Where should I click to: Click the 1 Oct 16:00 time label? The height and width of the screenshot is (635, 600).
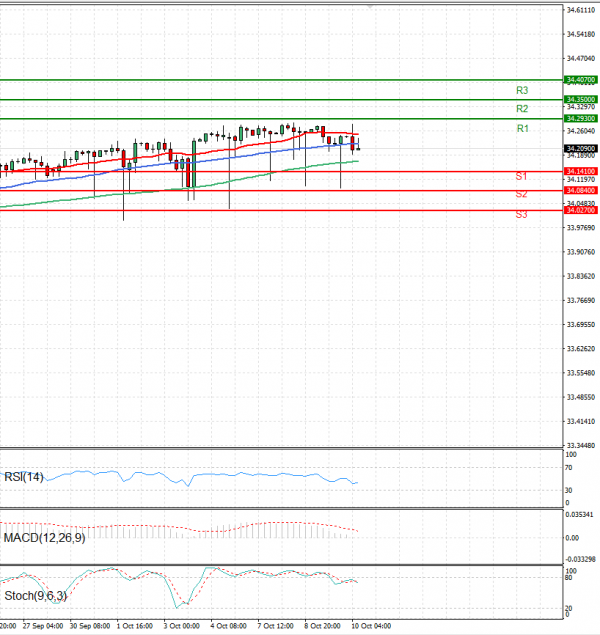click(x=134, y=626)
